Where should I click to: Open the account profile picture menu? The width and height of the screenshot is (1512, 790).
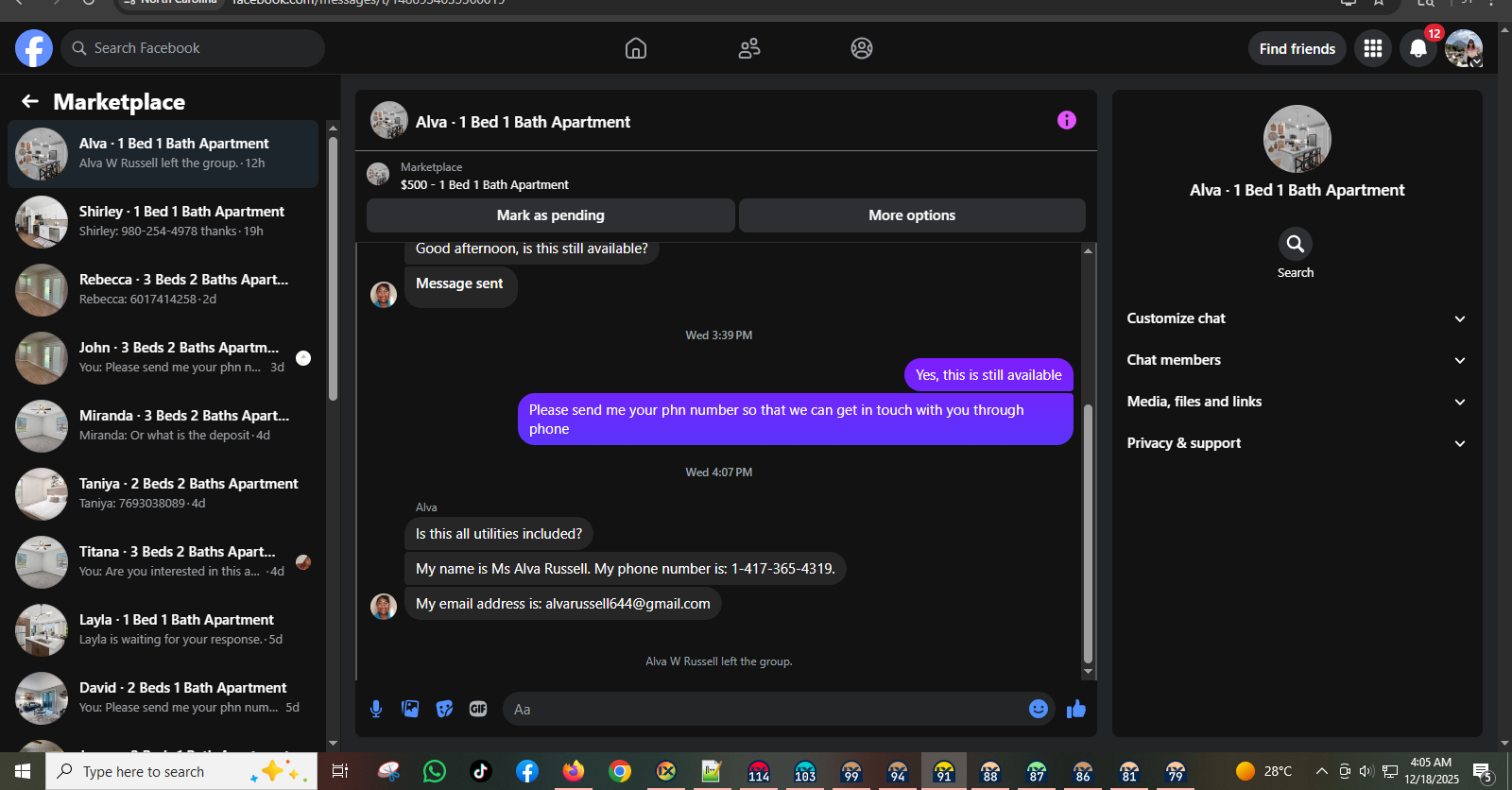pyautogui.click(x=1464, y=48)
